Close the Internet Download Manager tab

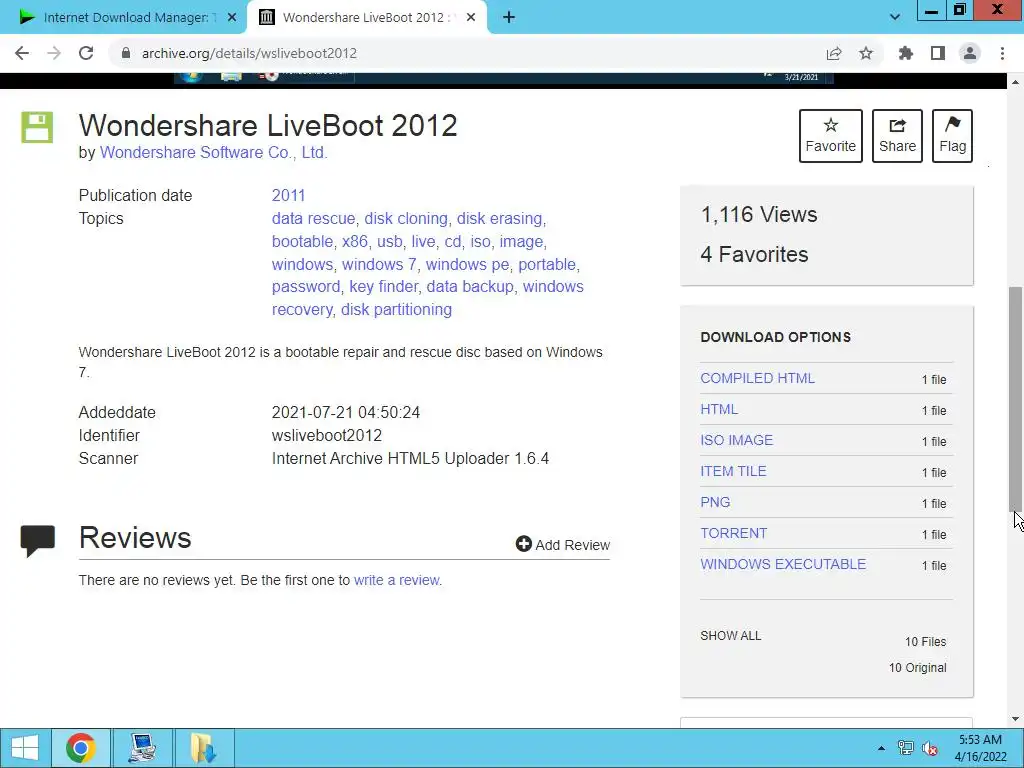point(231,18)
